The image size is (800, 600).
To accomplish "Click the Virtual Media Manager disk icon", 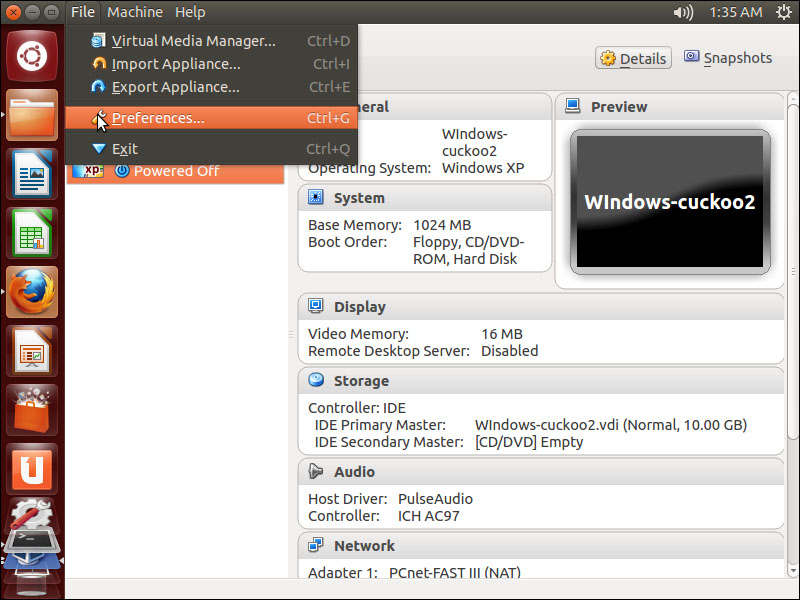I will click(98, 40).
